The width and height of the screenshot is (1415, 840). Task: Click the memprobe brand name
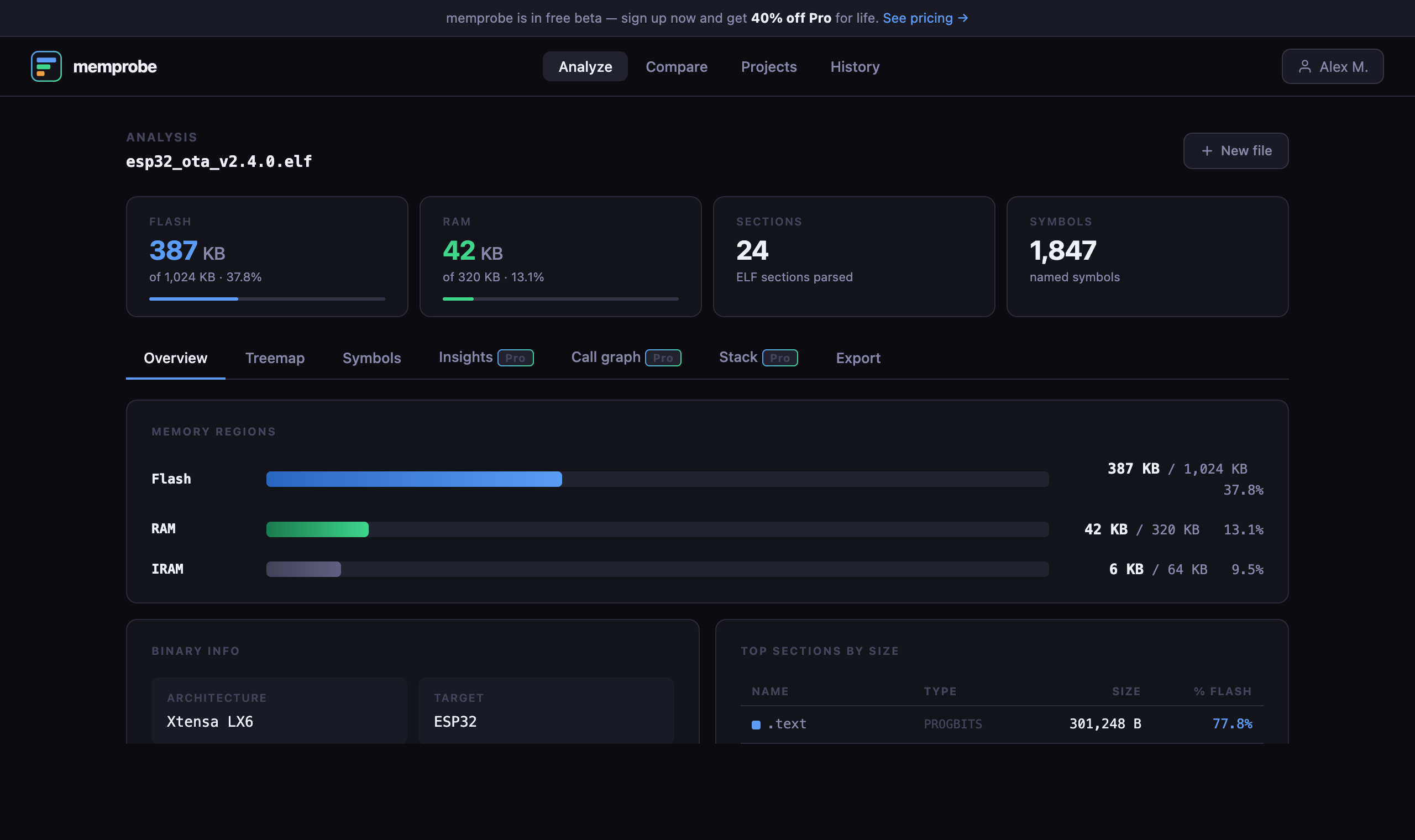115,66
